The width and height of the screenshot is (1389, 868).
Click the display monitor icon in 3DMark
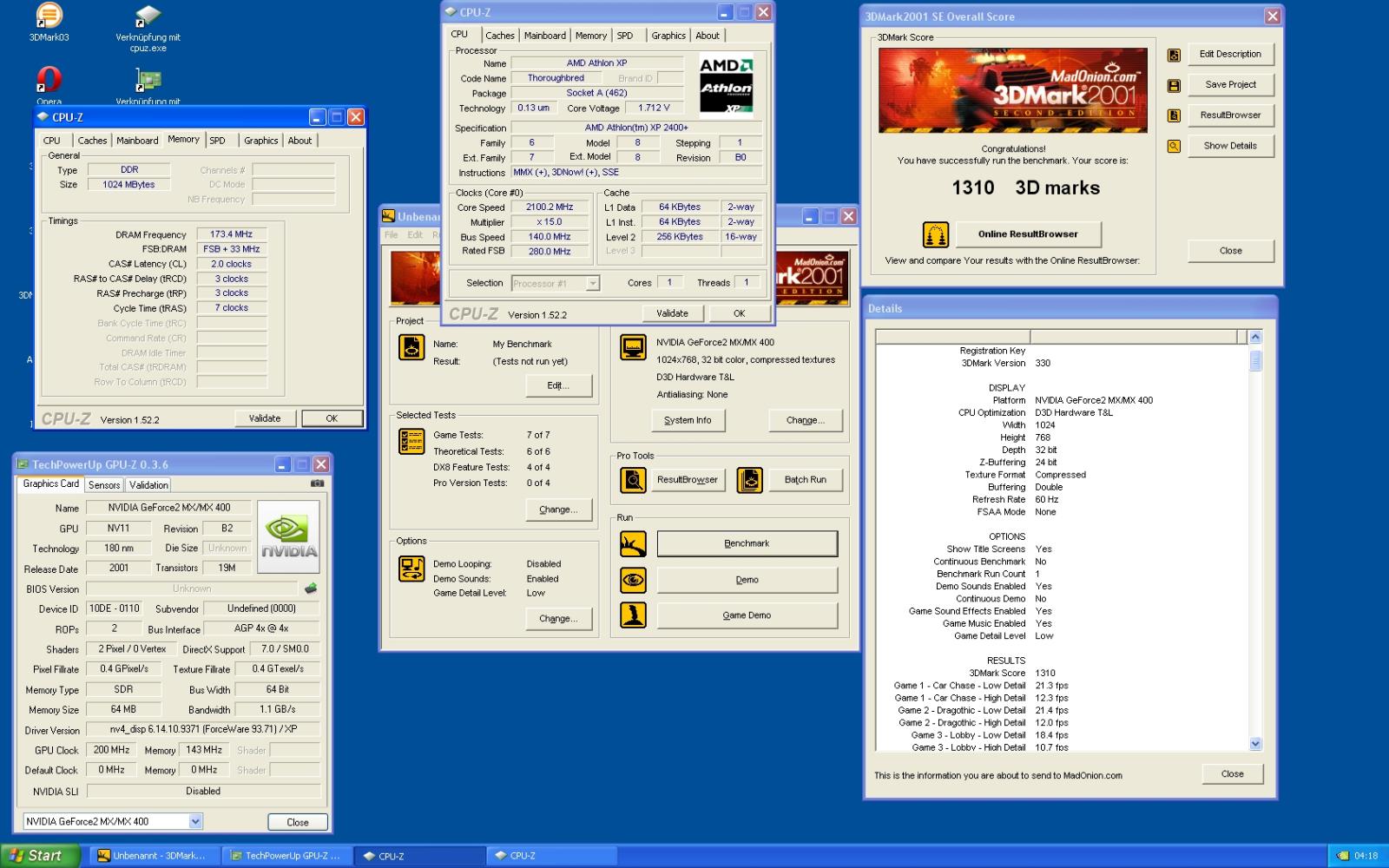pos(633,346)
